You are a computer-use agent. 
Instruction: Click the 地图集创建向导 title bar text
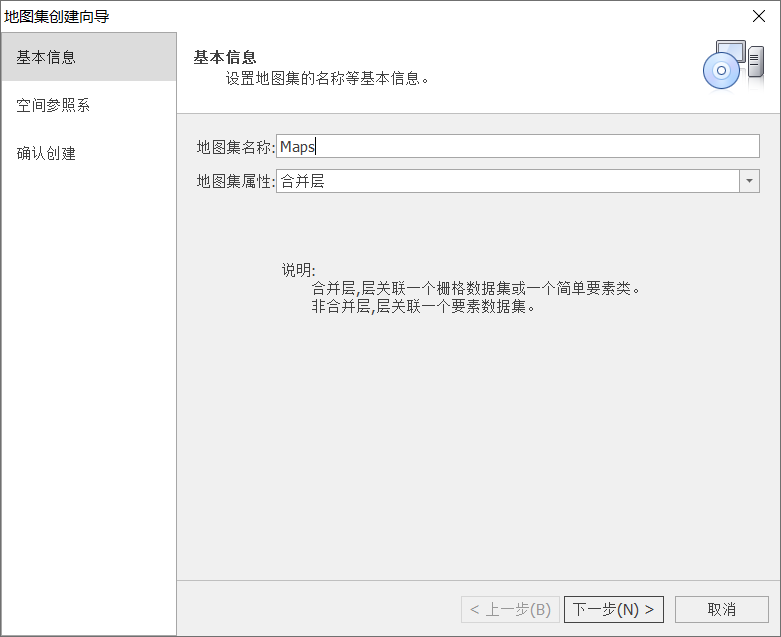click(57, 15)
